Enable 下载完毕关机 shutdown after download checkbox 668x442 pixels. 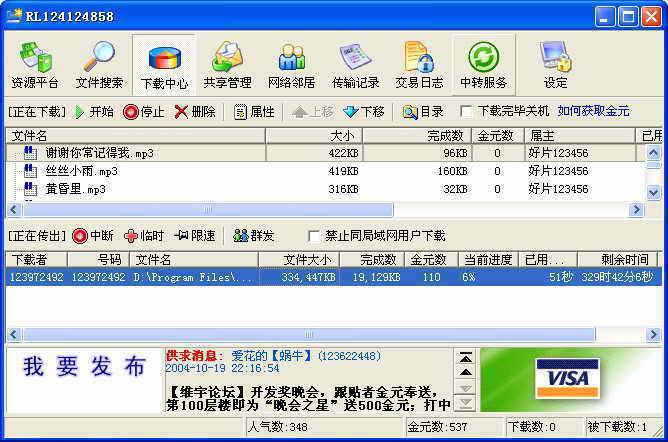tap(466, 112)
